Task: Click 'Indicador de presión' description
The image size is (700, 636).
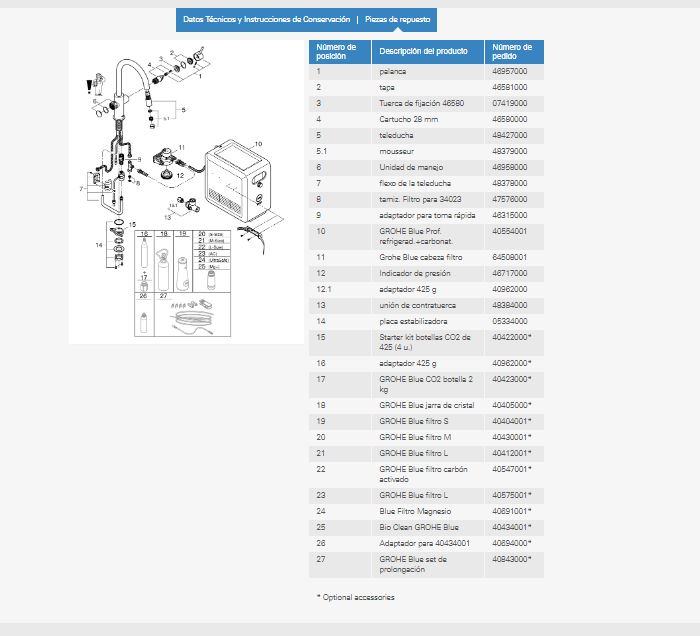Action: pos(415,274)
